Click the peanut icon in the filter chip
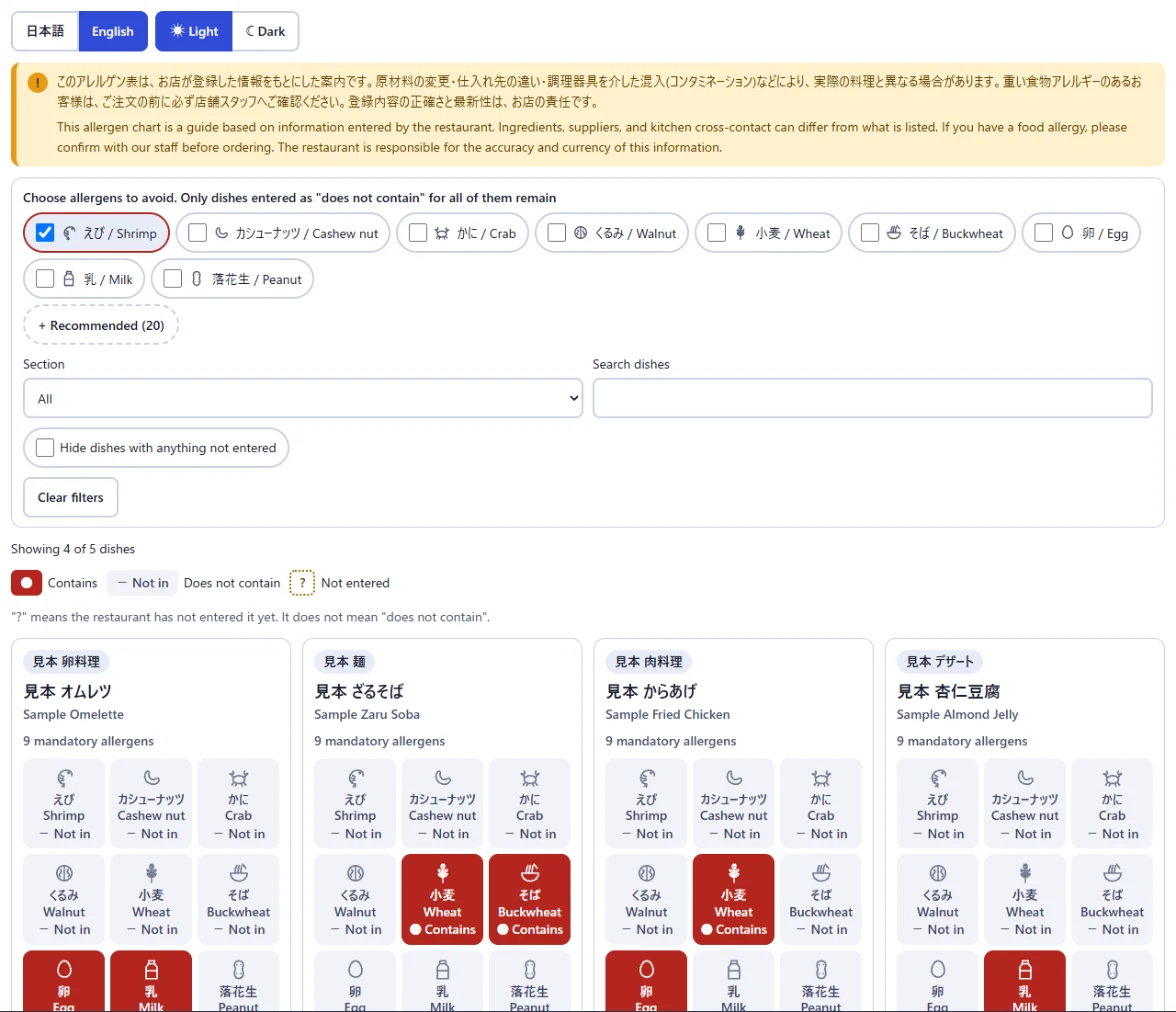 [196, 279]
